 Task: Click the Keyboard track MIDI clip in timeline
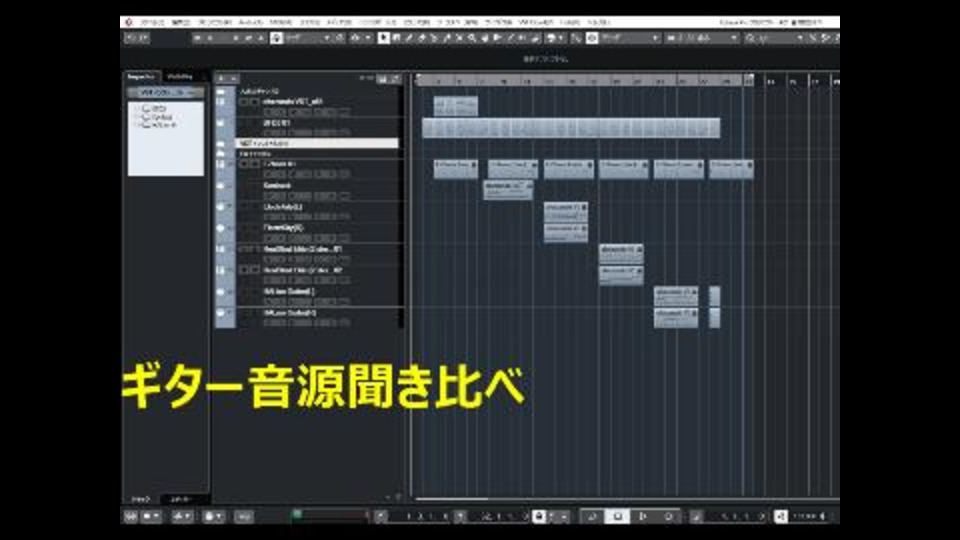pos(508,190)
